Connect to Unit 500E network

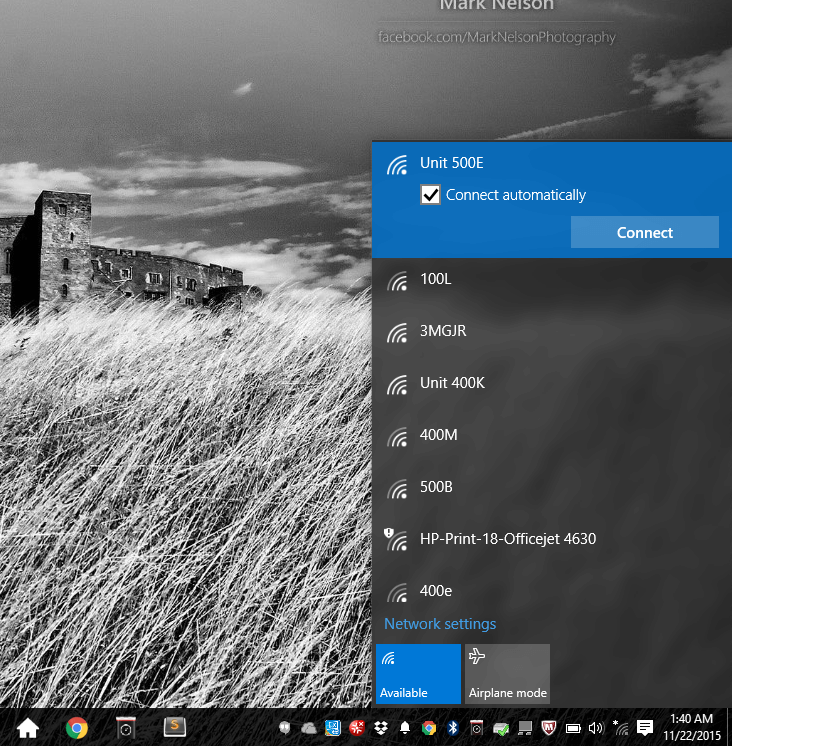645,232
